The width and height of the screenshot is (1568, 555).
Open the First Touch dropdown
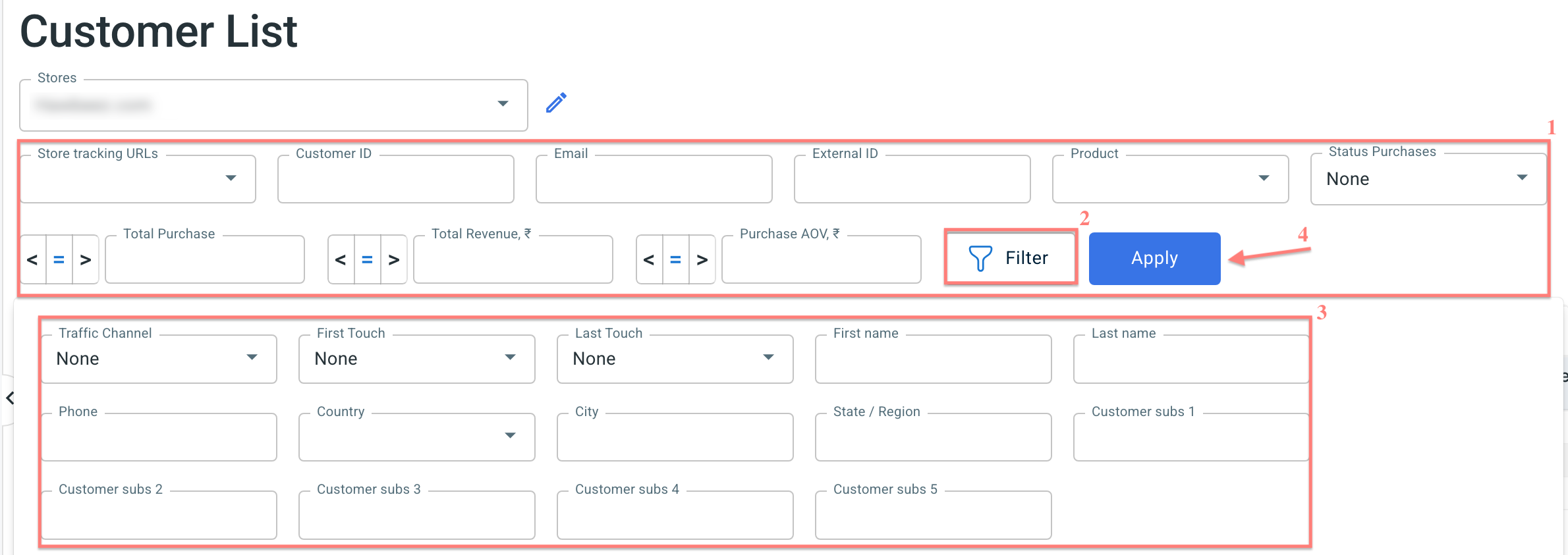click(x=416, y=359)
